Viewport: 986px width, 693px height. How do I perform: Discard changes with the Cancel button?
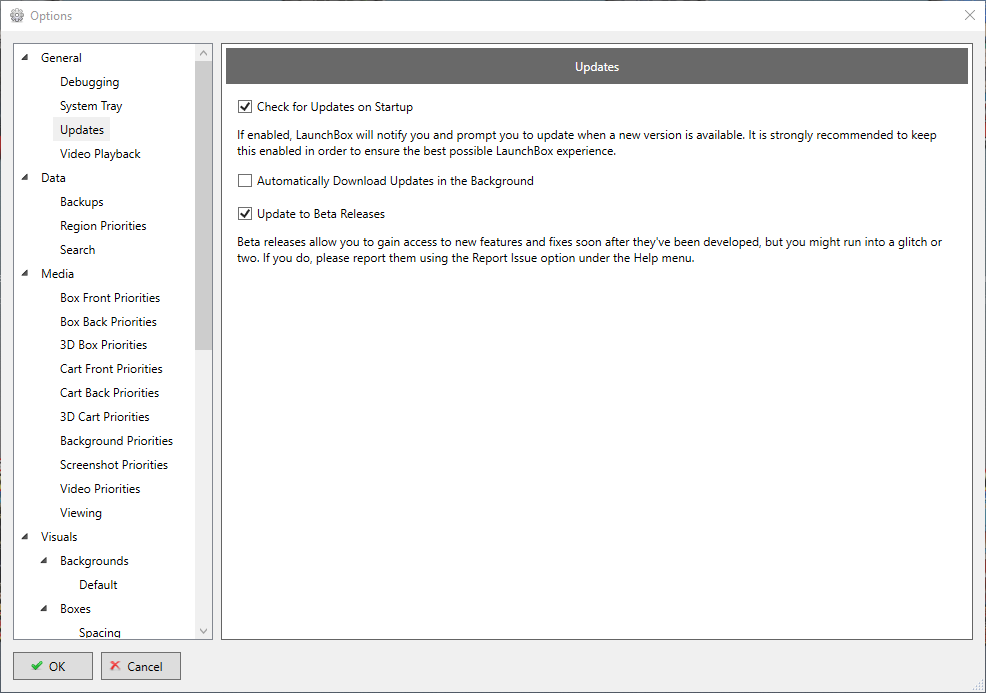pyautogui.click(x=141, y=666)
